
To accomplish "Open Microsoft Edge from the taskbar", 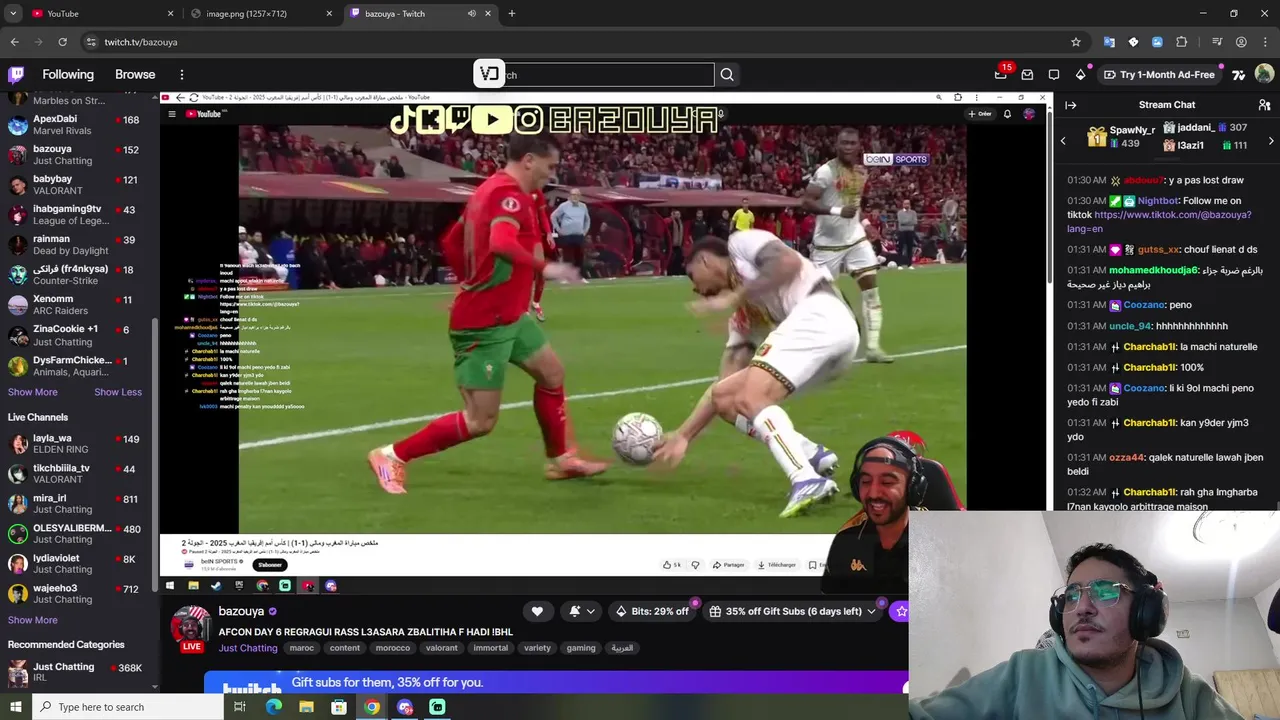I will (x=273, y=707).
